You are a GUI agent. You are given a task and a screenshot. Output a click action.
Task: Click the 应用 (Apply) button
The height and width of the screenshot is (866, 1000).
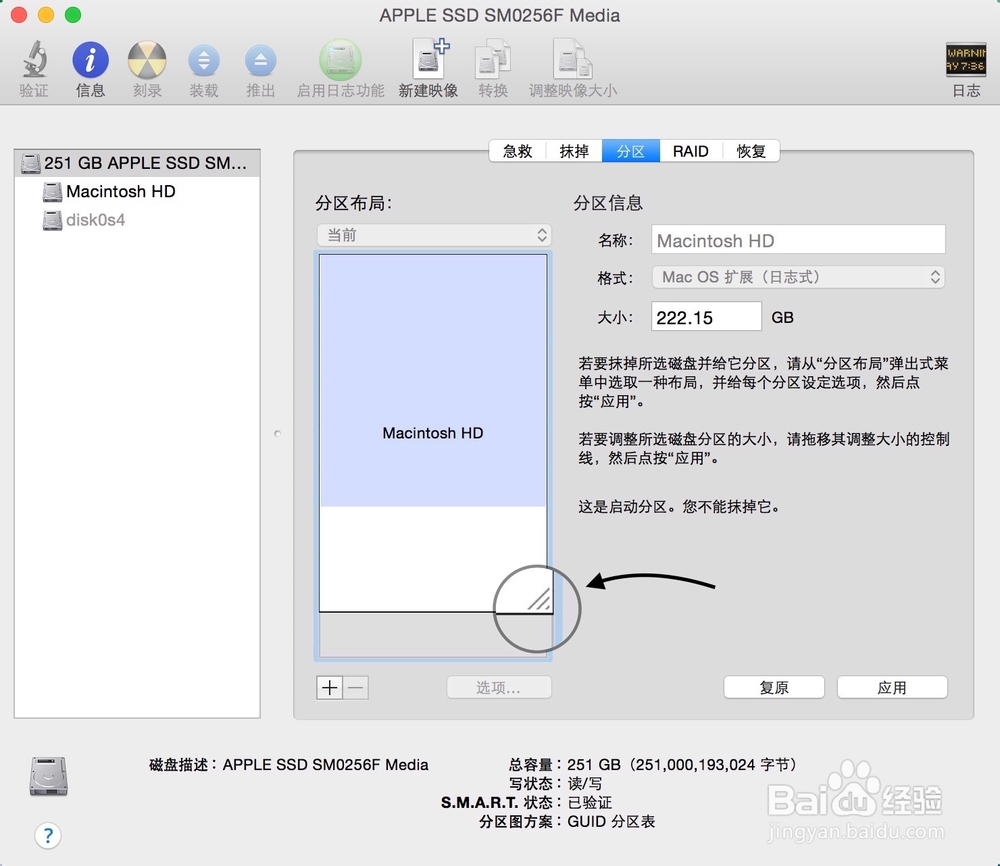point(891,687)
